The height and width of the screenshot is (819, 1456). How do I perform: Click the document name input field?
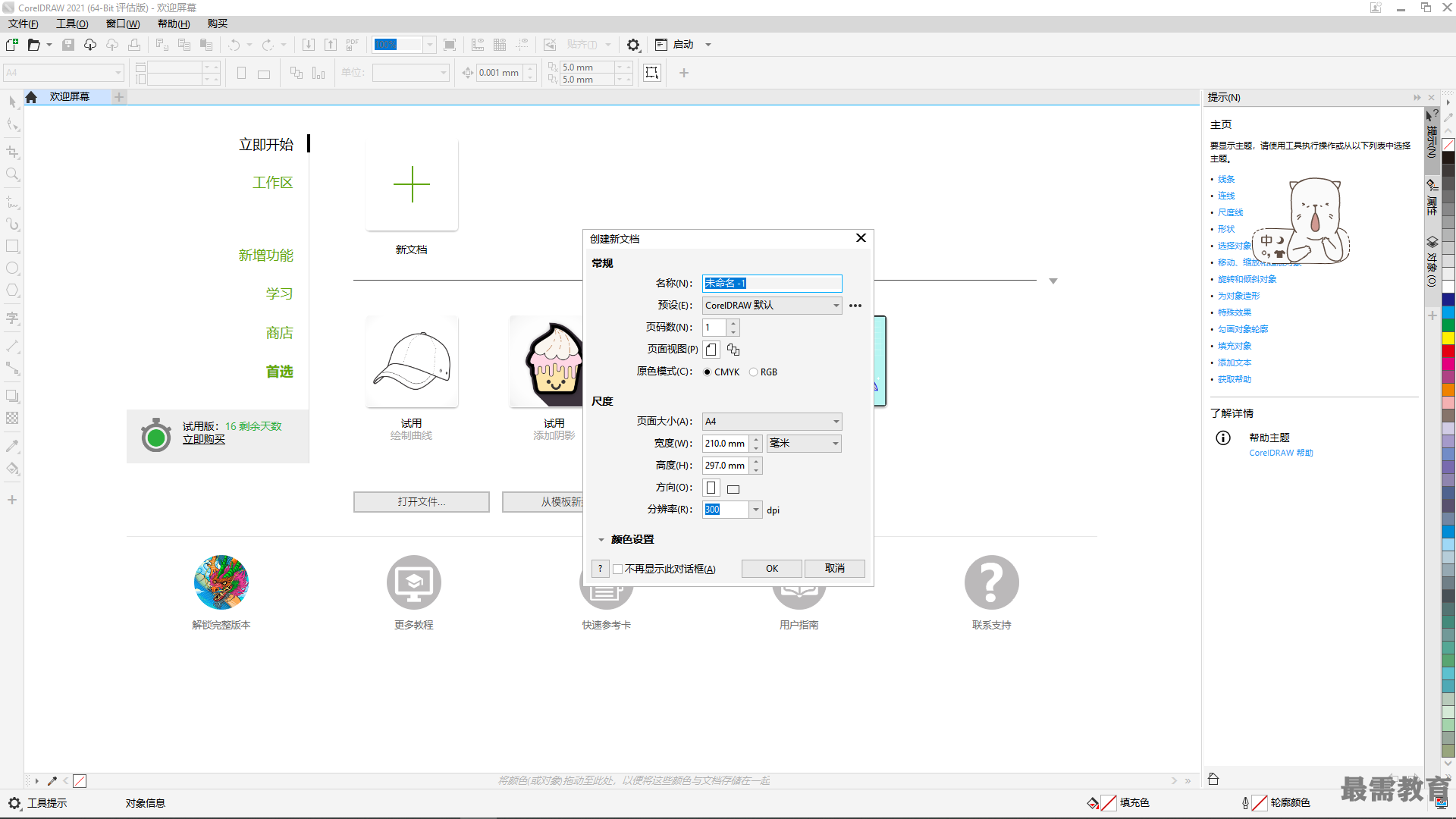772,284
